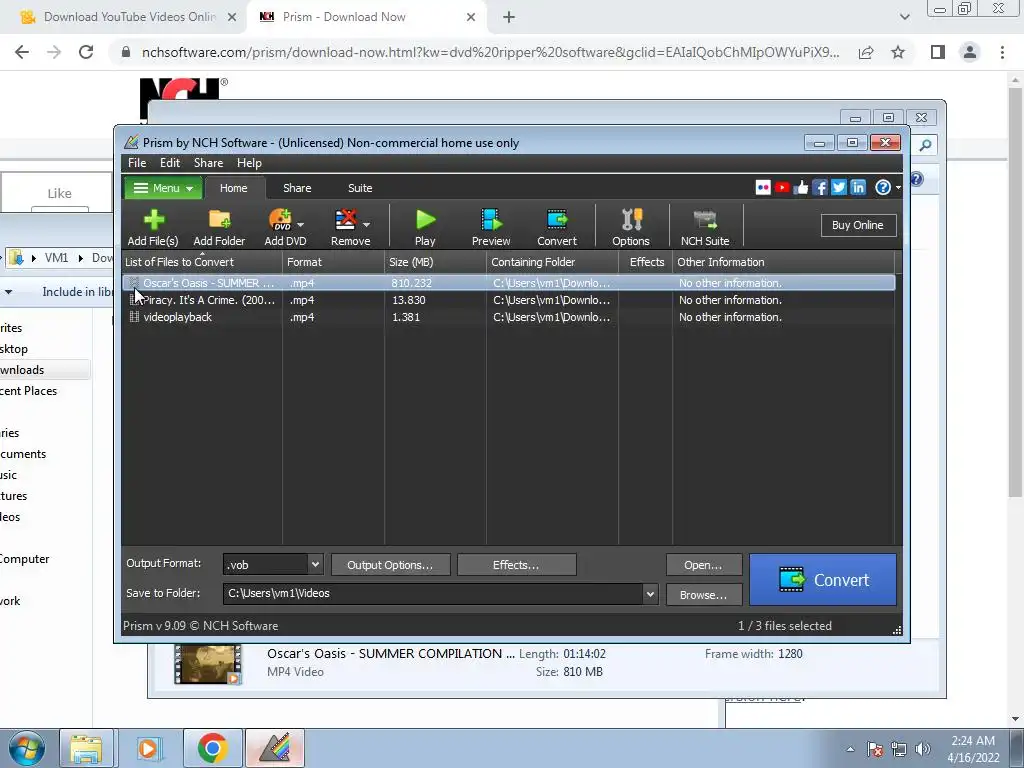Click the NCH Suite toolbar icon
The height and width of the screenshot is (768, 1024).
tap(705, 227)
